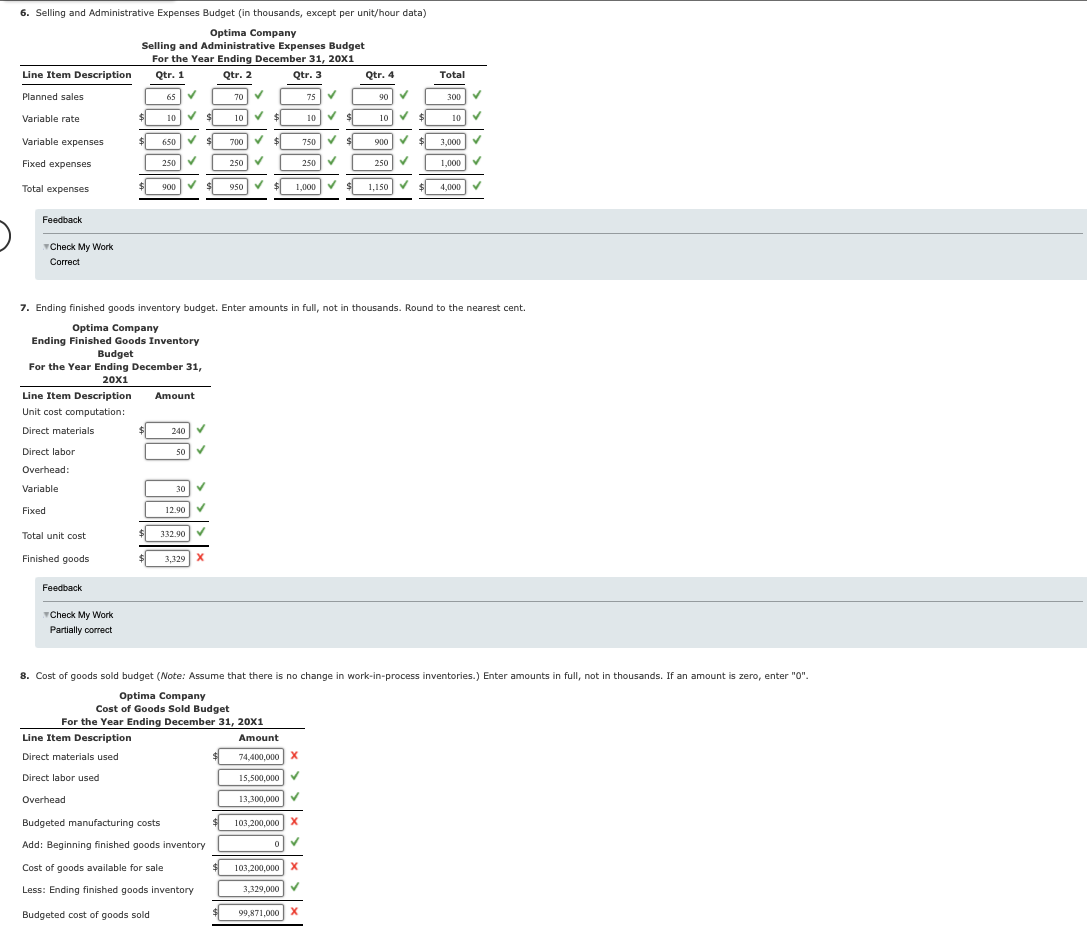Click the green check beside Total expenses 4,000
This screenshot has height=929, width=1087.
pos(477,185)
